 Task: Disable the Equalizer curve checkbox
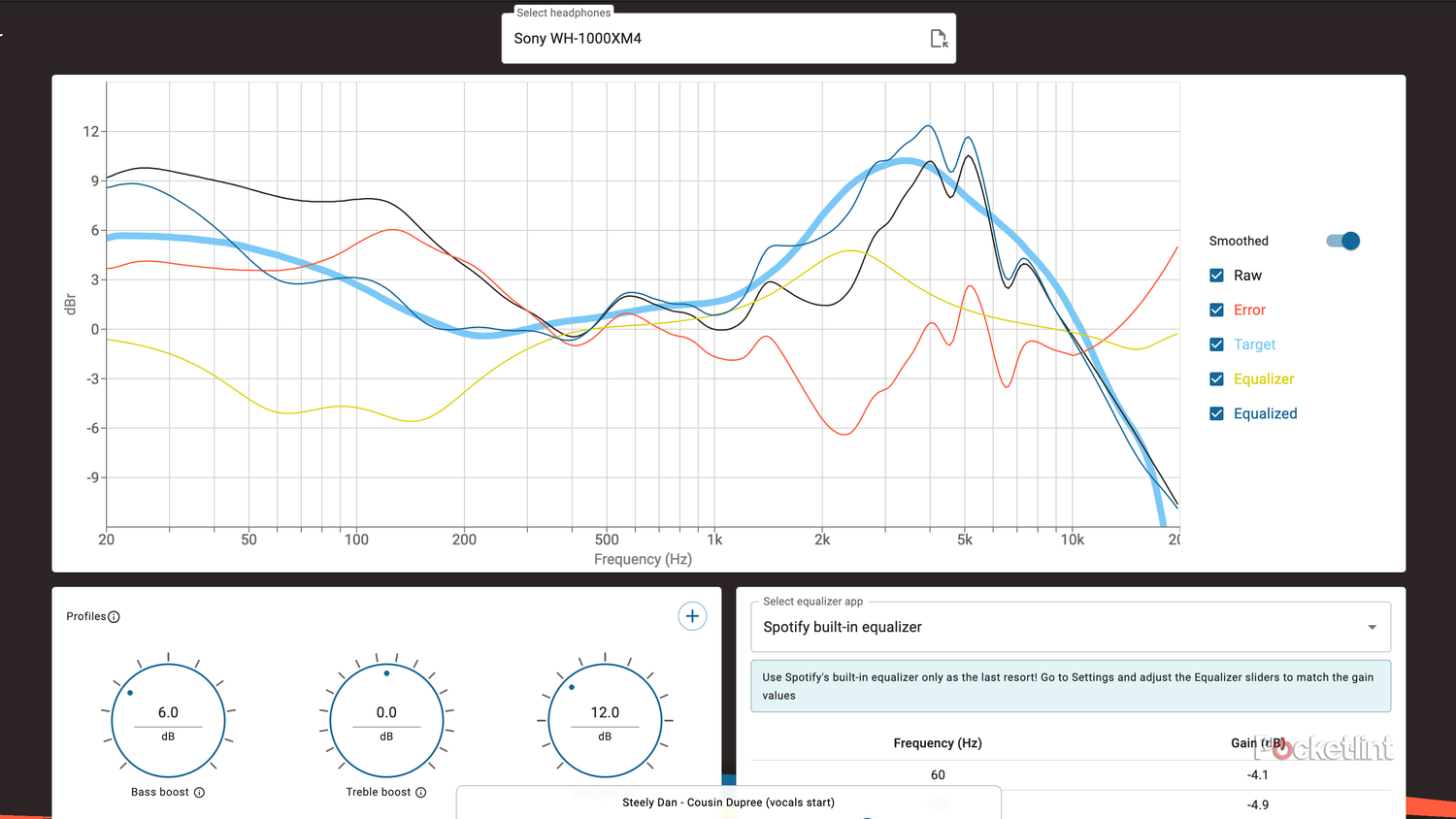click(1216, 378)
